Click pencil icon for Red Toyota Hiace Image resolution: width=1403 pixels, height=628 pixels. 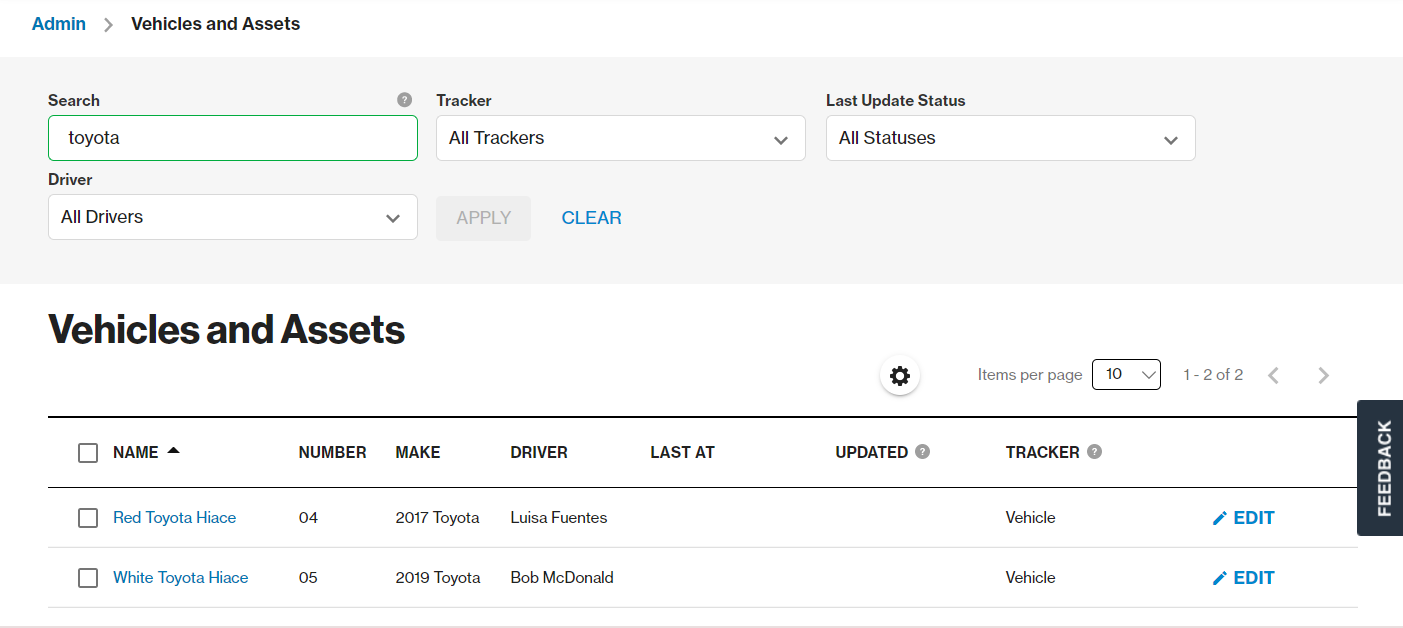(1219, 518)
